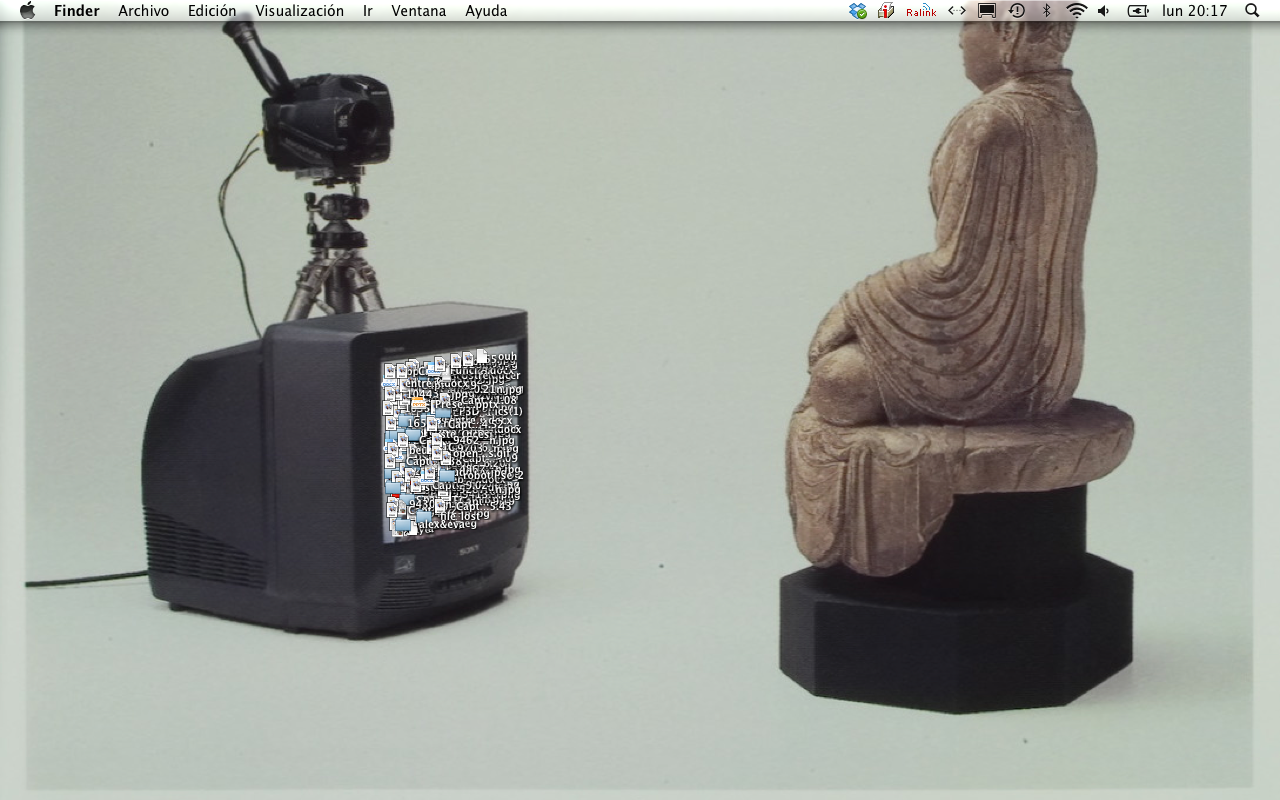Viewport: 1280px width, 800px height.
Task: Open the Bluetooth status menu
Action: click(x=1047, y=11)
